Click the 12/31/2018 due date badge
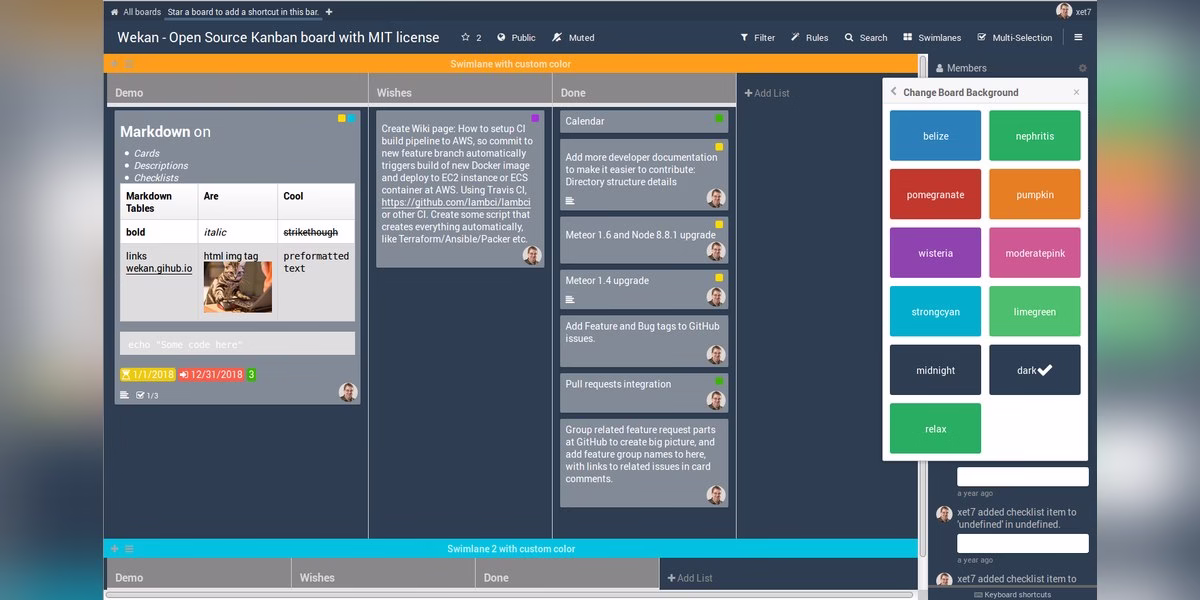This screenshot has height=600, width=1200. [211, 374]
